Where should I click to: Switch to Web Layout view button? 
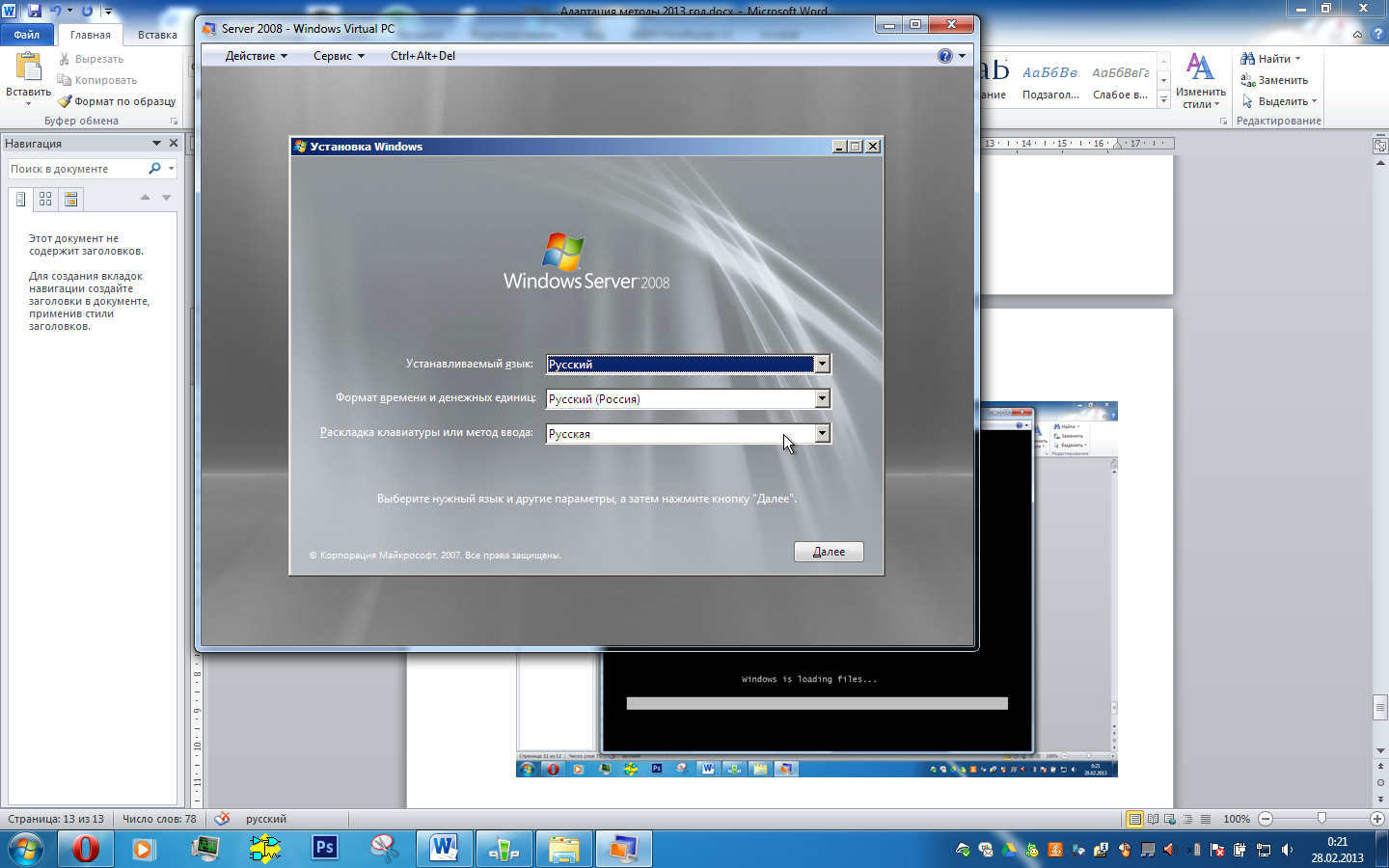click(1170, 819)
